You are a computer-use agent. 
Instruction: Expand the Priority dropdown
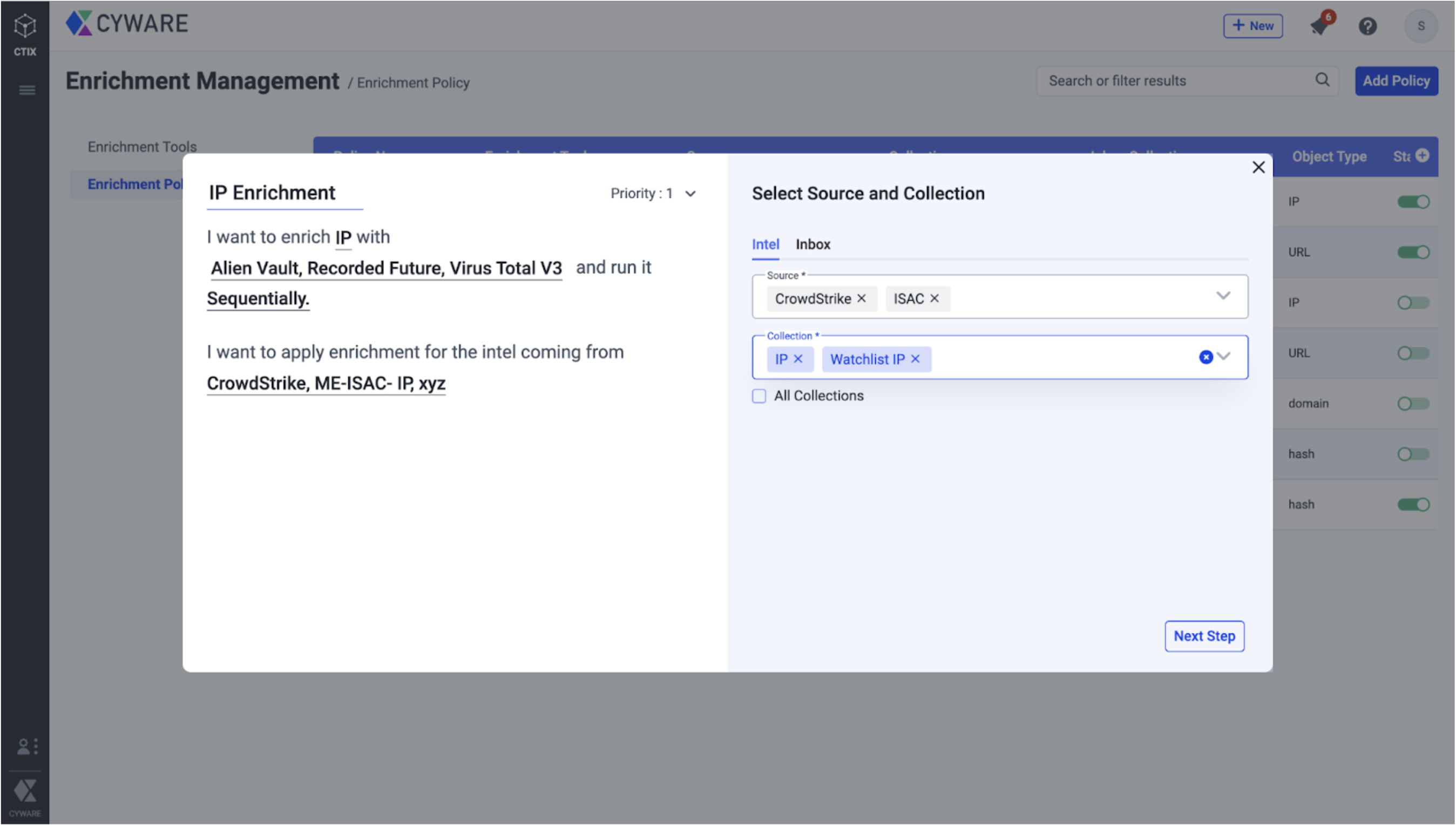[690, 194]
